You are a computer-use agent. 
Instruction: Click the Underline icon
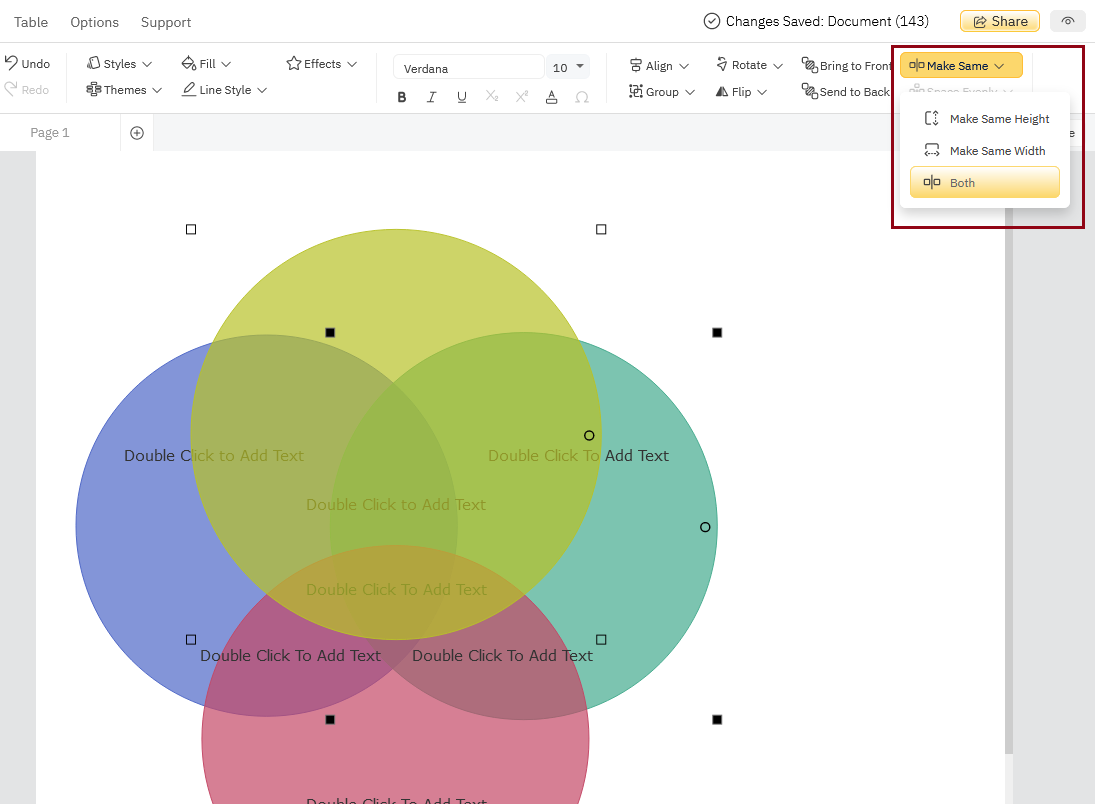461,97
